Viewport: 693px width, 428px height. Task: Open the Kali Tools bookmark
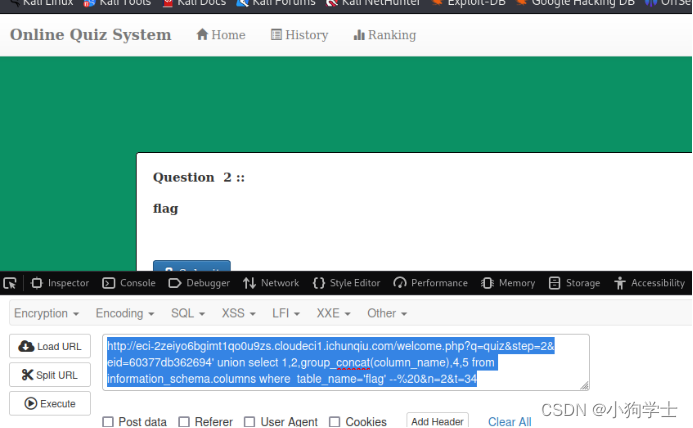tap(117, 3)
